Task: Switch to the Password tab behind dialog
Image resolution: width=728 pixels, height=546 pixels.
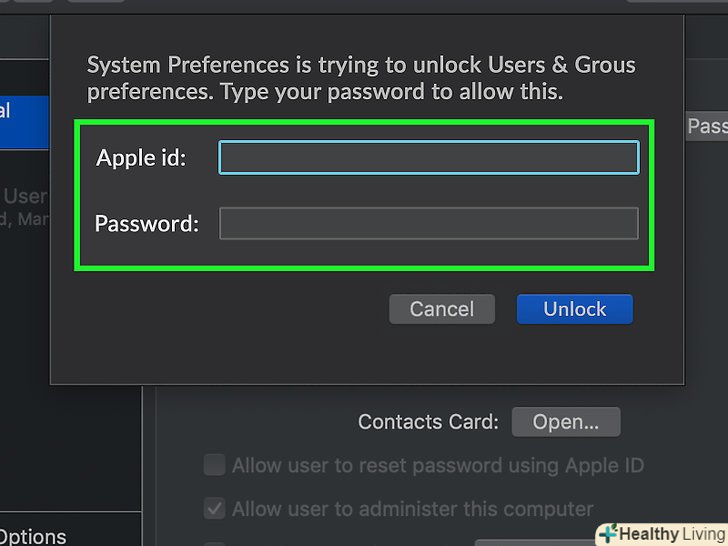Action: coord(706,126)
